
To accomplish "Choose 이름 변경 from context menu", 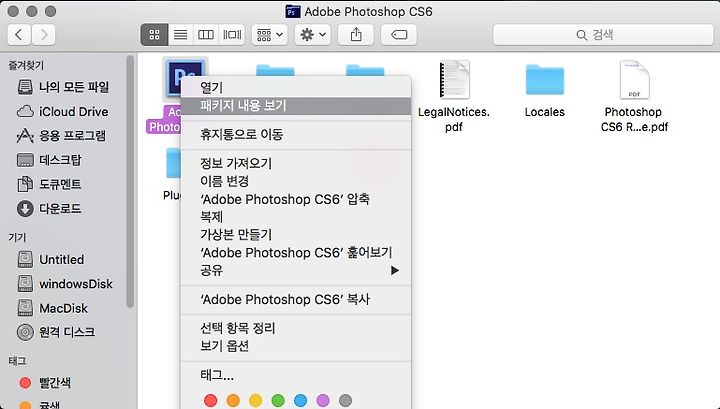I will pos(296,181).
